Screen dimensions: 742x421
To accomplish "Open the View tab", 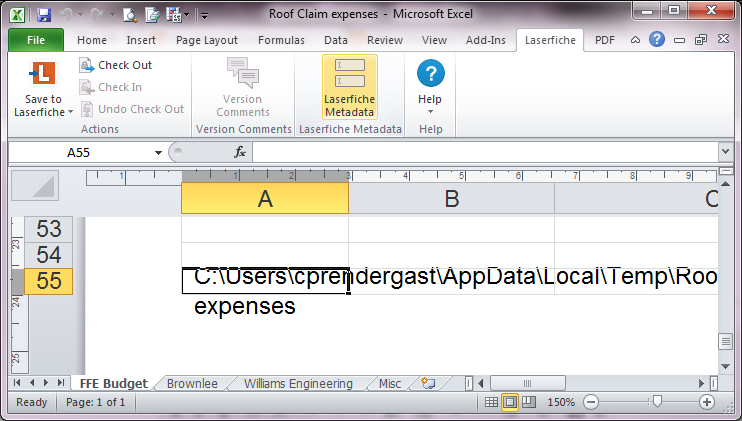I will point(434,40).
